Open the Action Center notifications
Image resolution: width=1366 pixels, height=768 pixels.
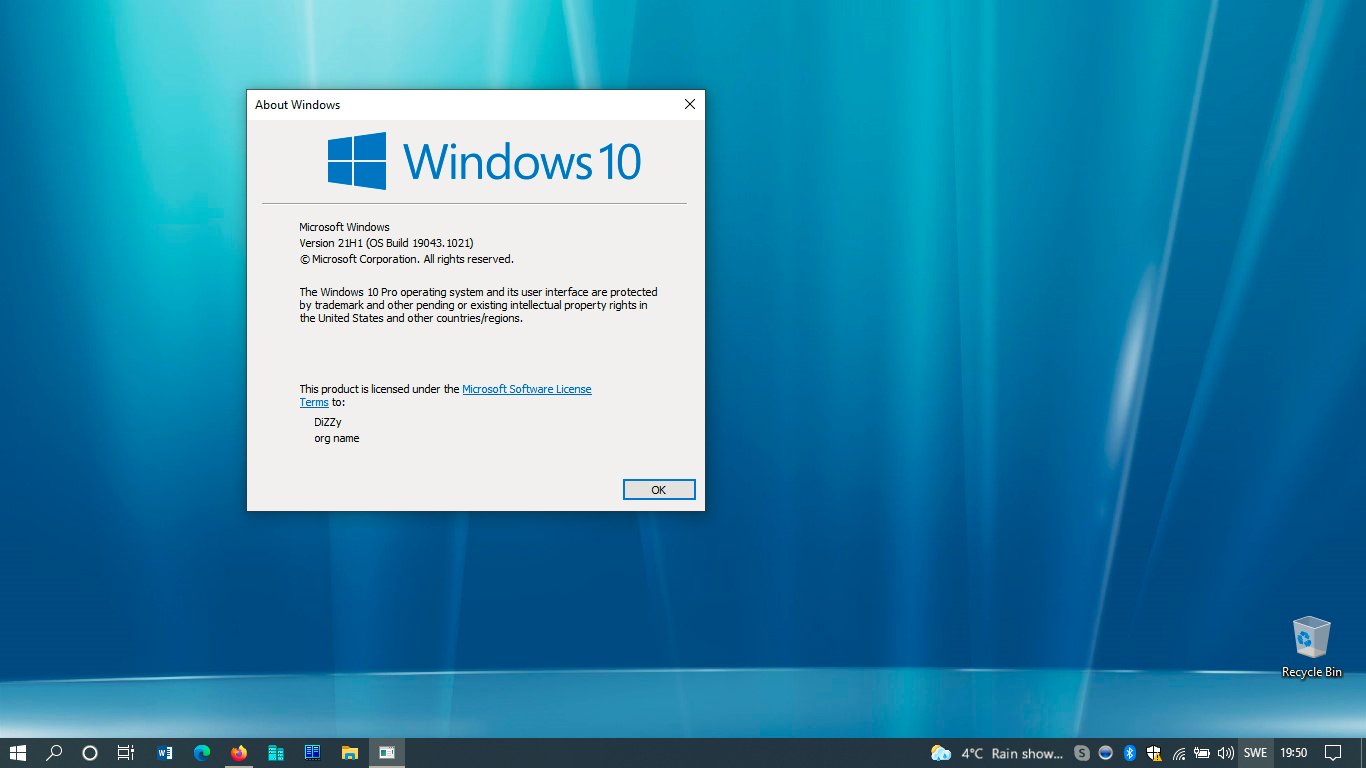tap(1333, 753)
